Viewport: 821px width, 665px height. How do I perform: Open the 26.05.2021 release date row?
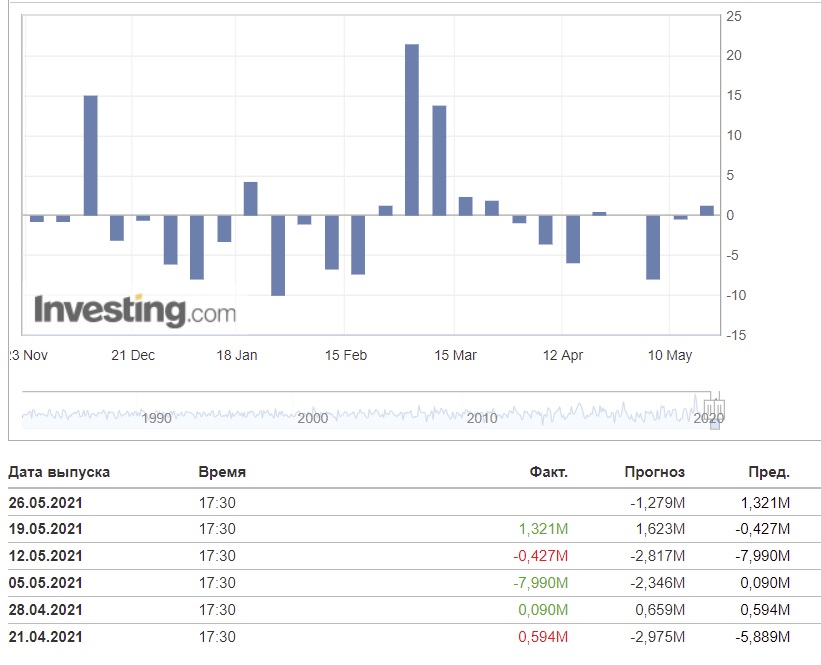(x=46, y=502)
